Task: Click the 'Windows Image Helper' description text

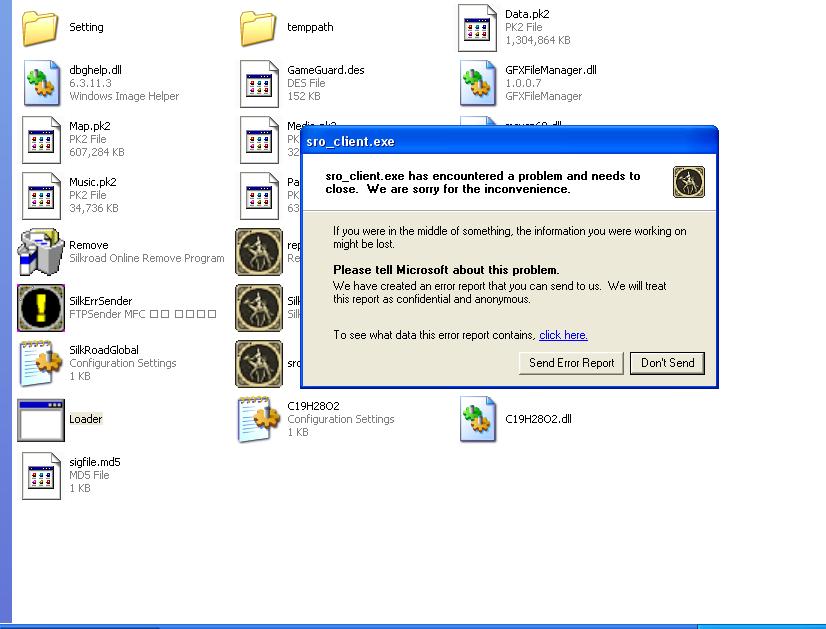Action: (x=124, y=96)
